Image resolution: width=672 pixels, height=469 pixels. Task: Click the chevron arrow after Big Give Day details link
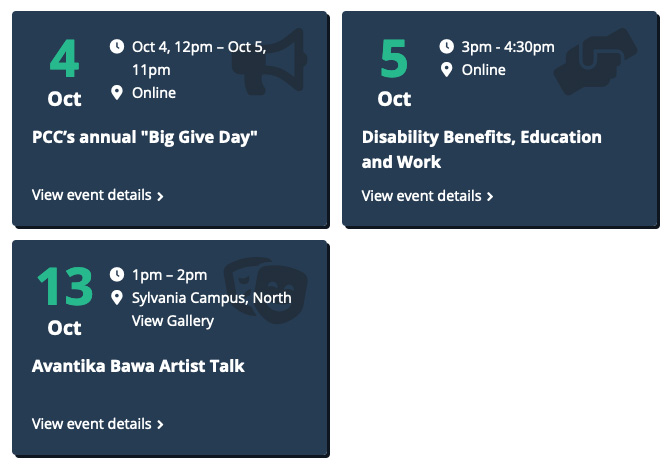[x=160, y=196]
